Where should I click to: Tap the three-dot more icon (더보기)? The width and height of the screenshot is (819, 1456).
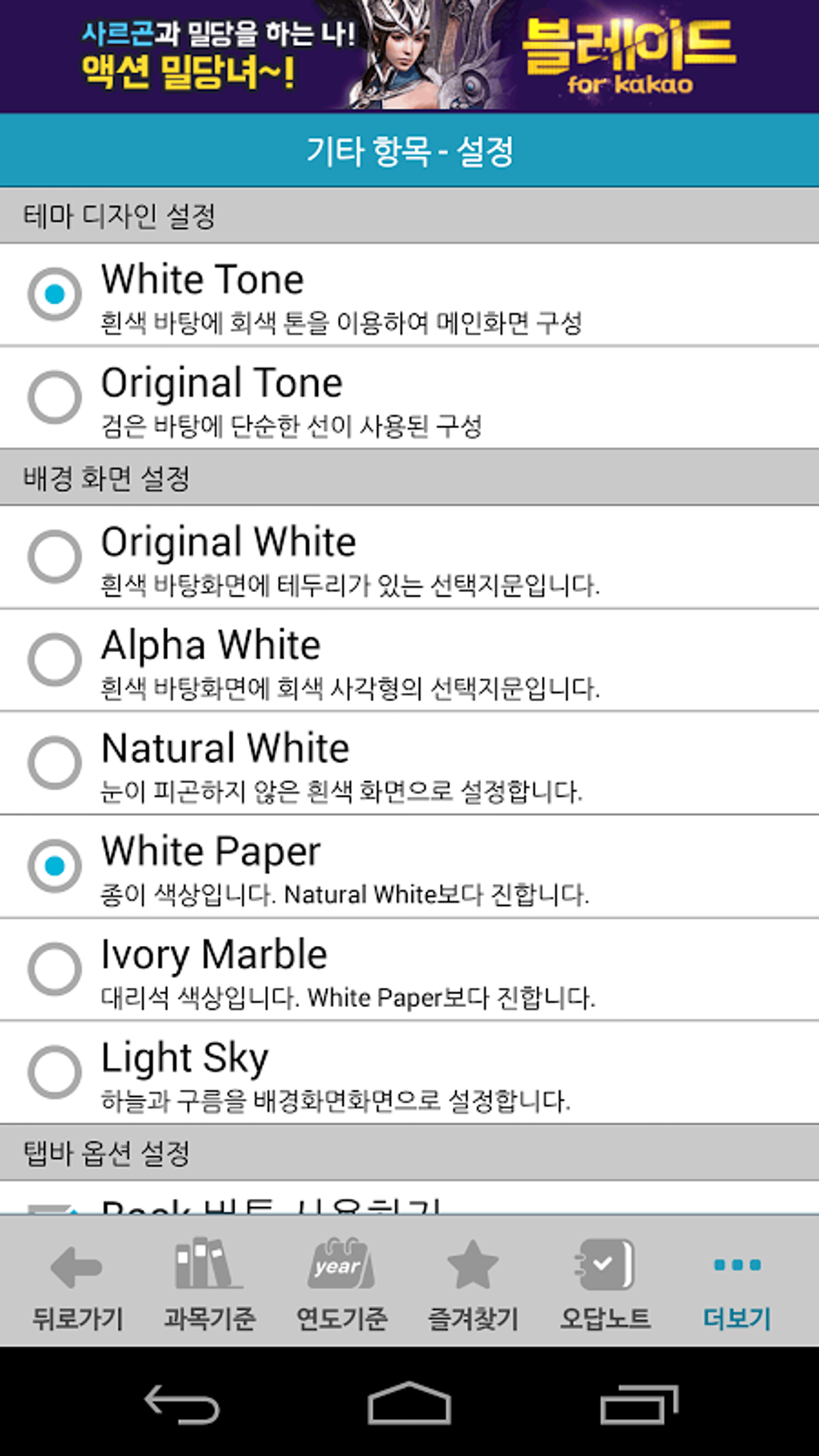tap(737, 1266)
